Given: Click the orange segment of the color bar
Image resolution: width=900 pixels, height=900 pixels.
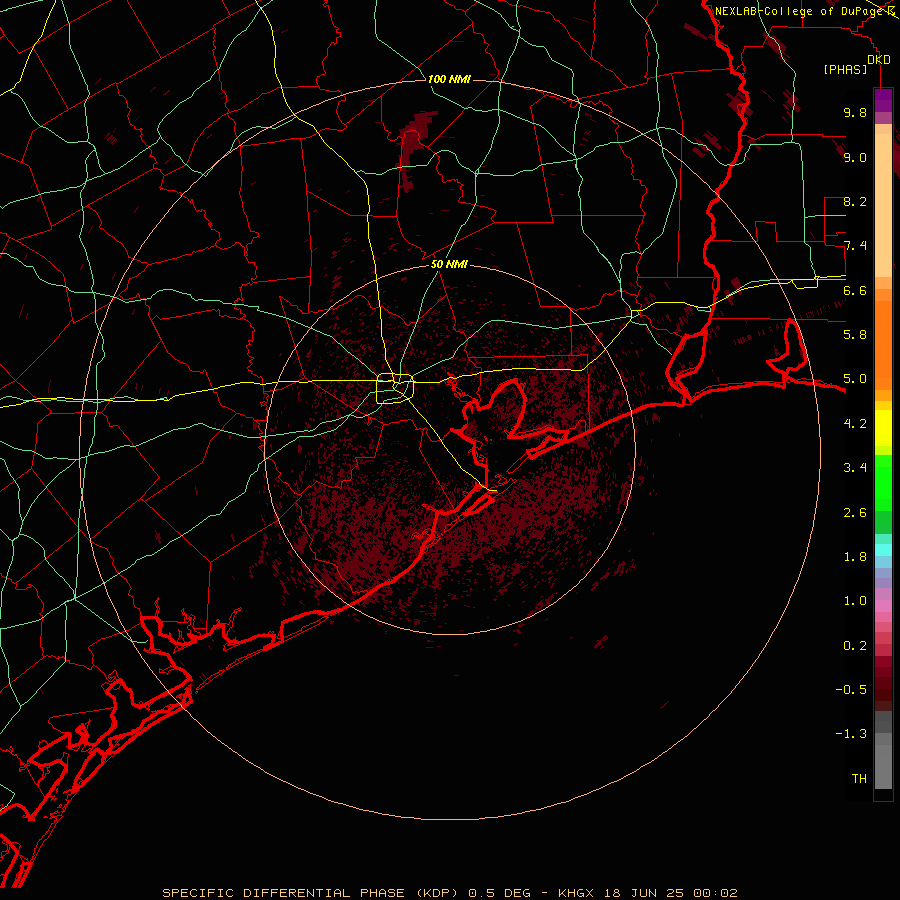Looking at the screenshot, I should [x=883, y=344].
